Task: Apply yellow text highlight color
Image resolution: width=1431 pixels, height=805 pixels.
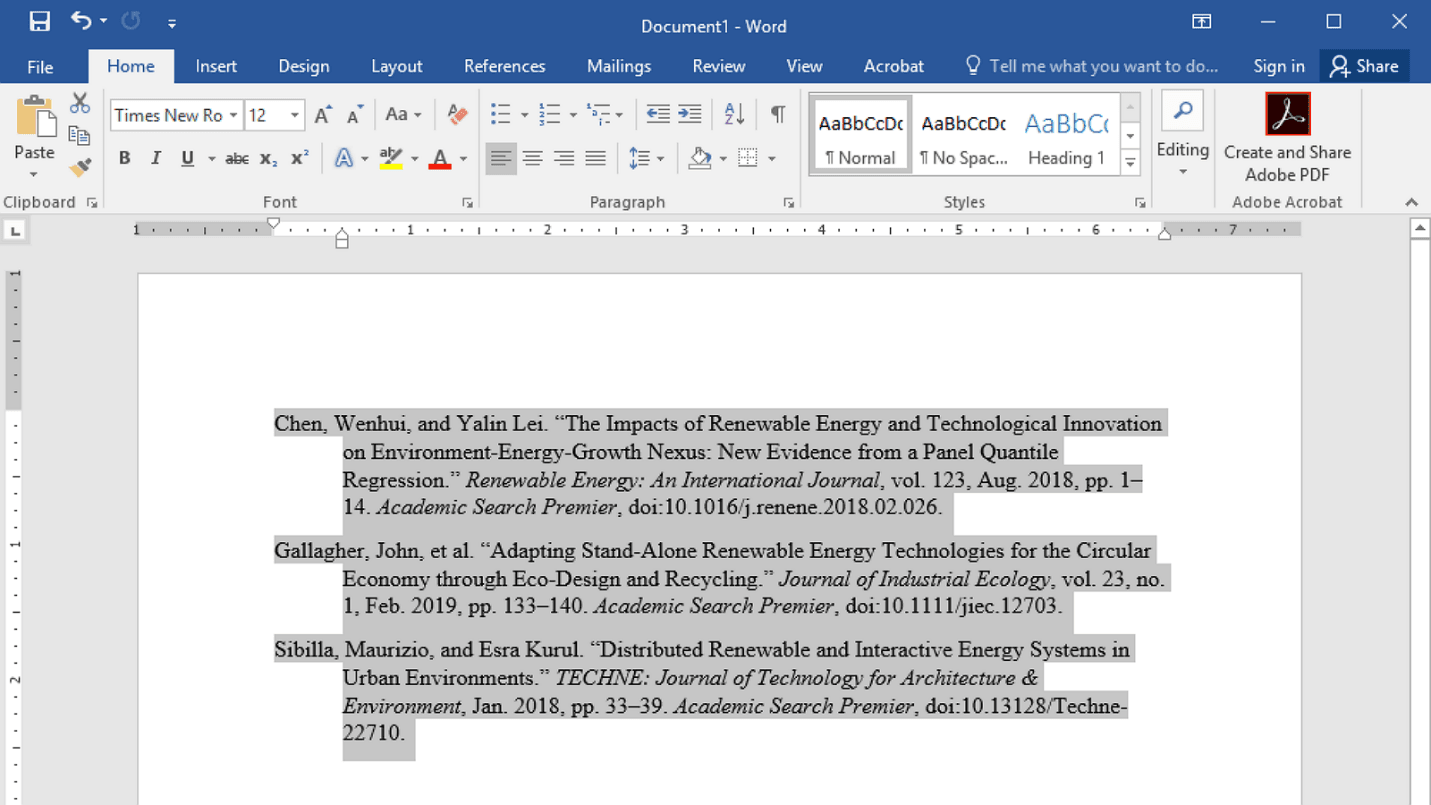Action: (391, 159)
